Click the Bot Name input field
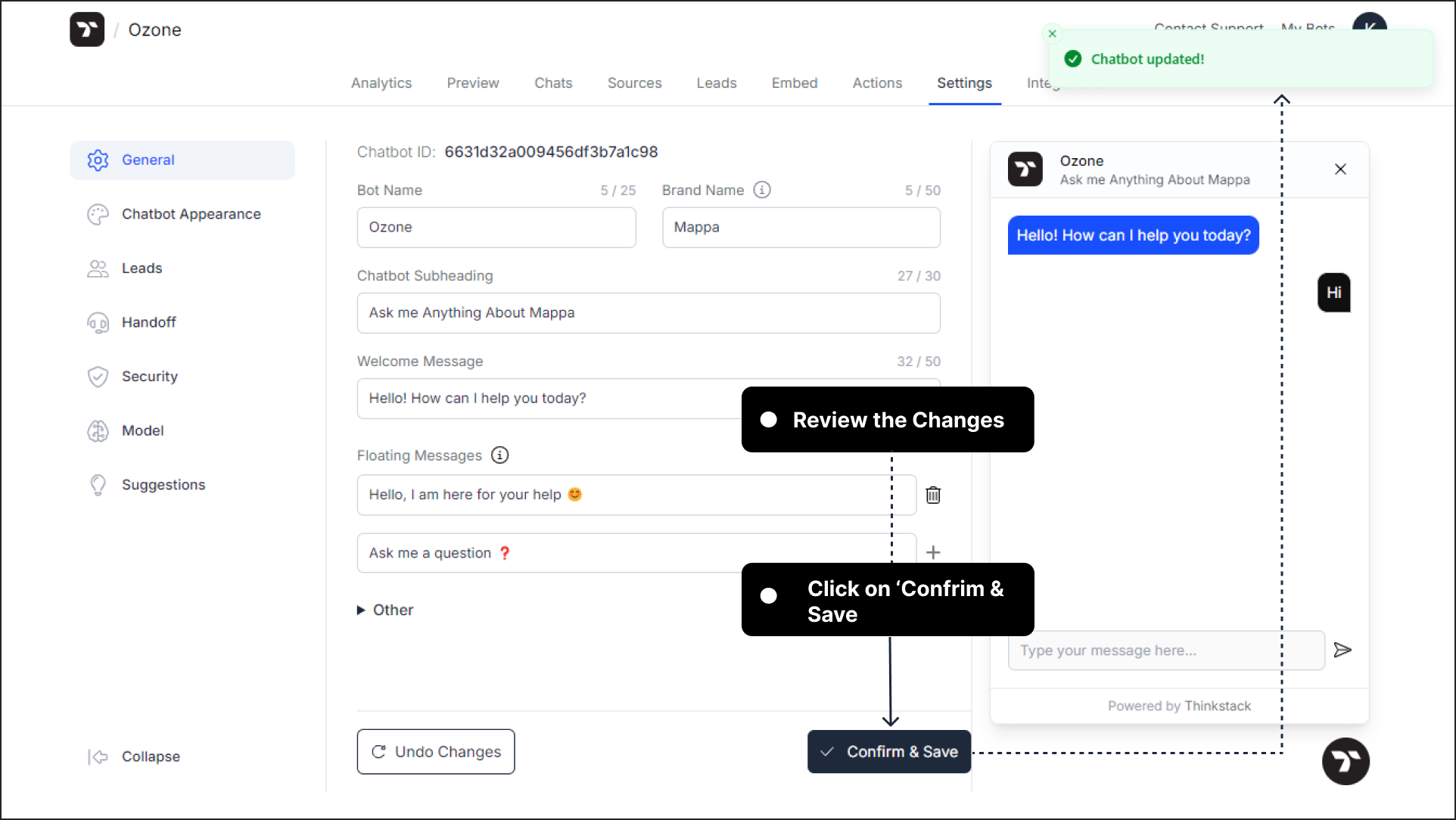1456x820 pixels. [497, 227]
